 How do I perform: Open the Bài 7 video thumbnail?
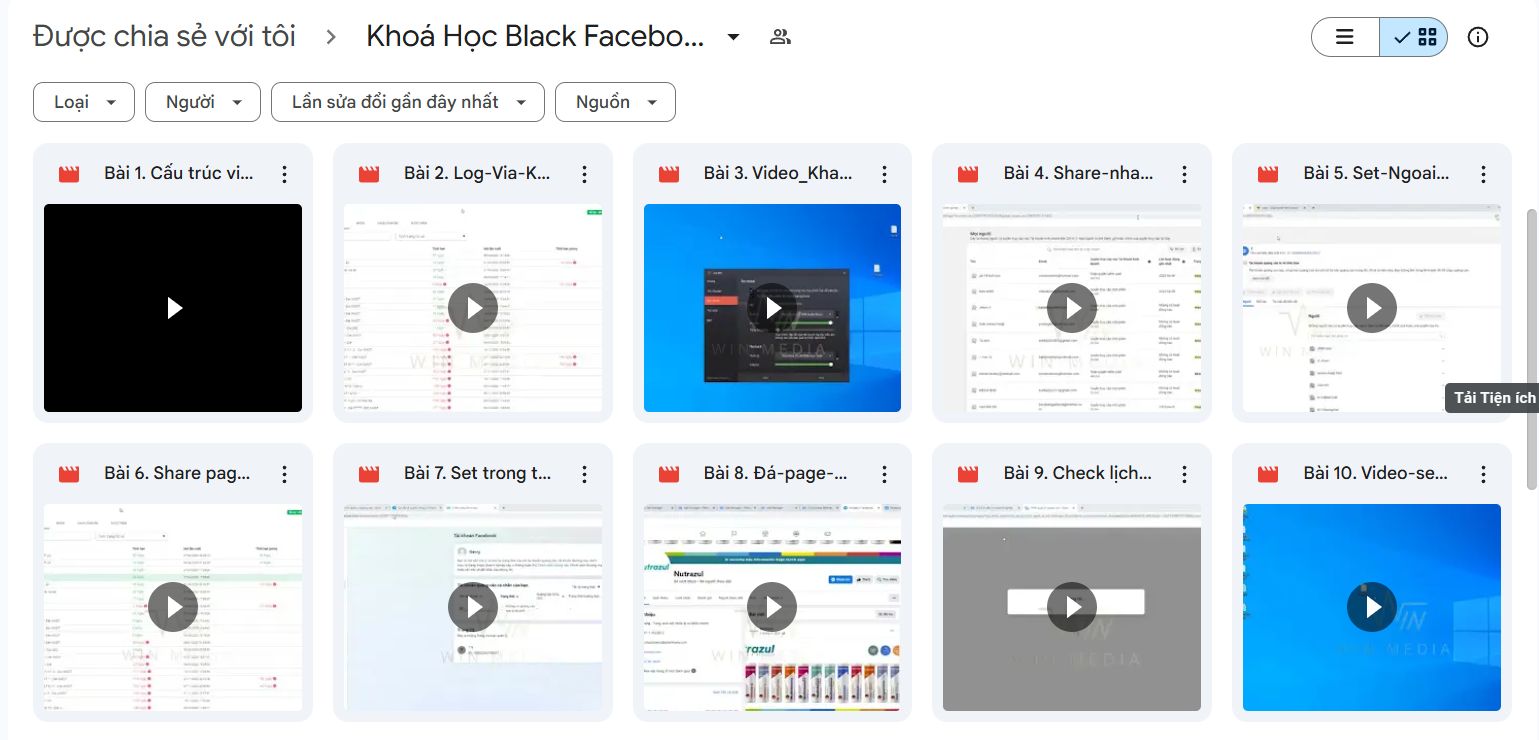point(472,607)
